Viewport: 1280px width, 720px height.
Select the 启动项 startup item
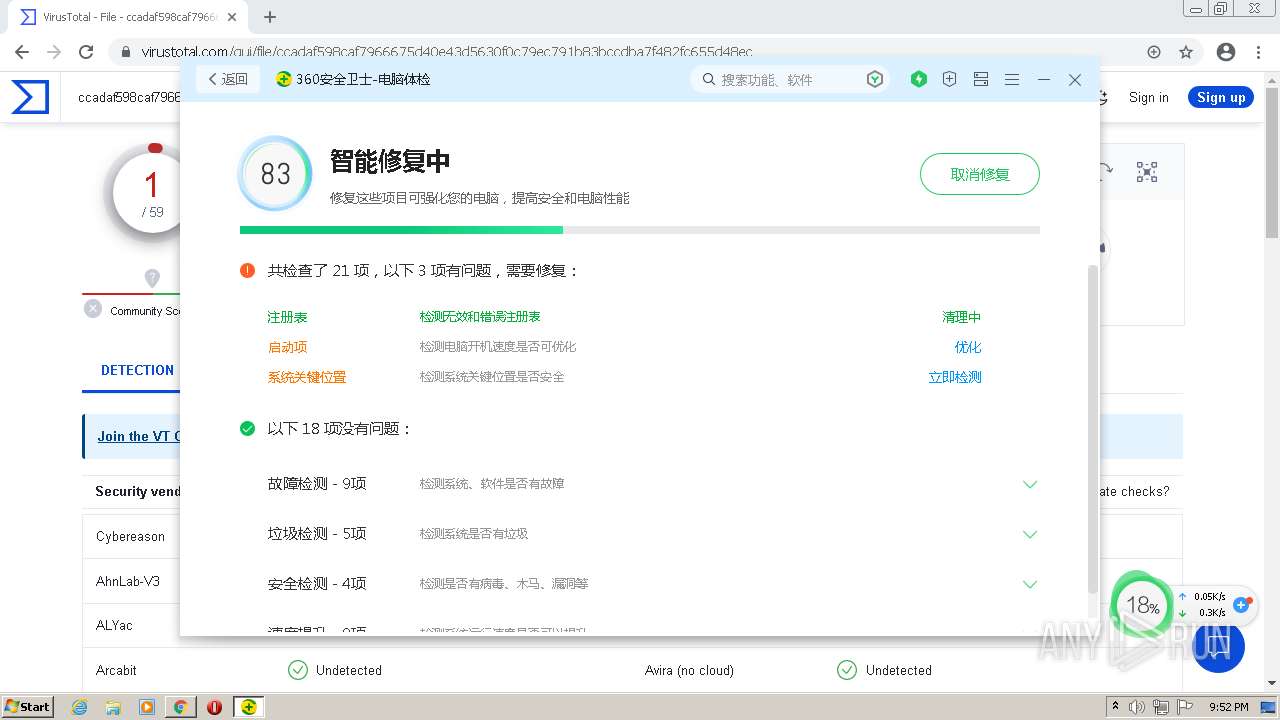tap(287, 347)
